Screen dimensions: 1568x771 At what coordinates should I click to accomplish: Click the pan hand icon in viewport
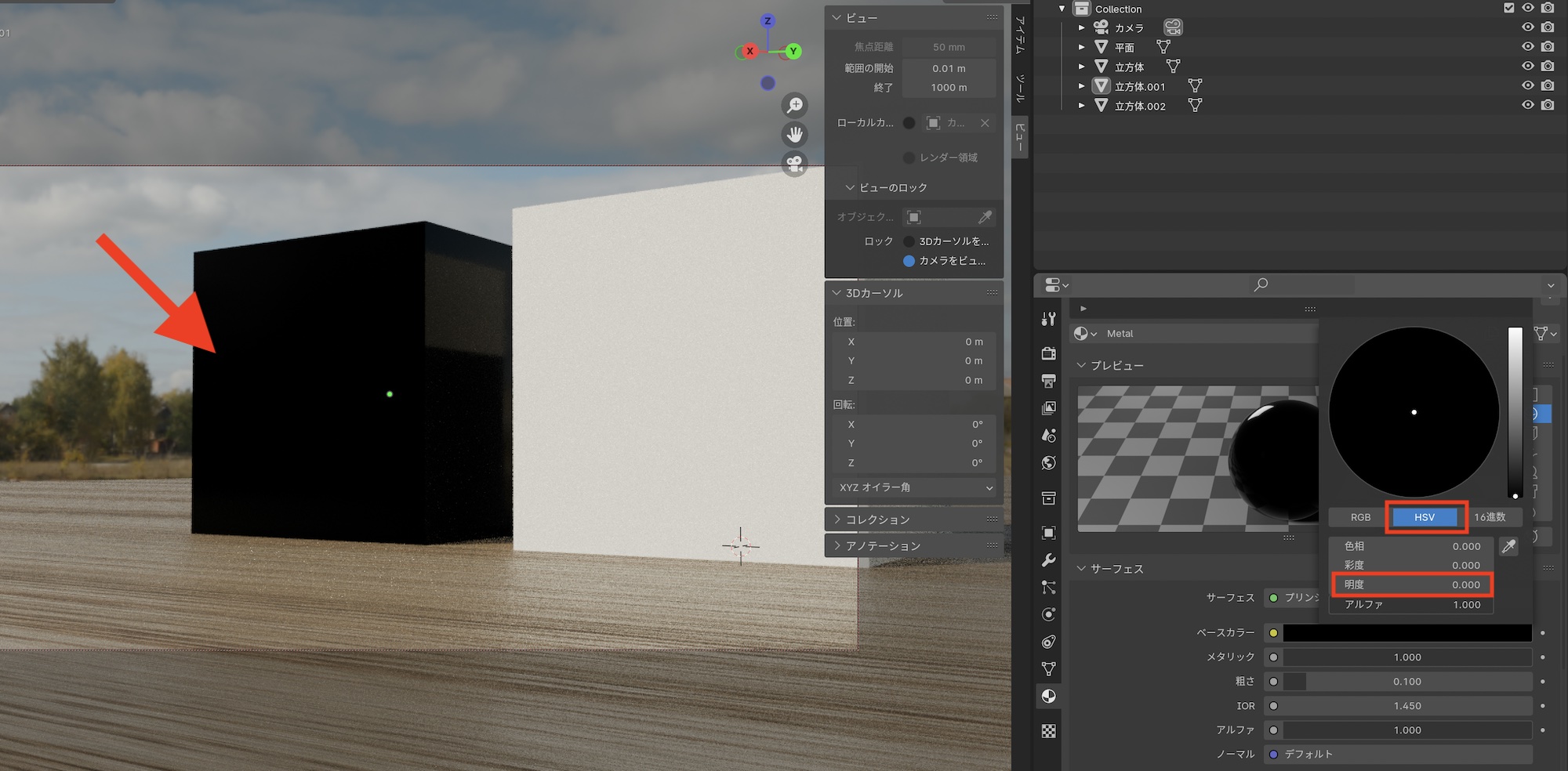pos(794,135)
